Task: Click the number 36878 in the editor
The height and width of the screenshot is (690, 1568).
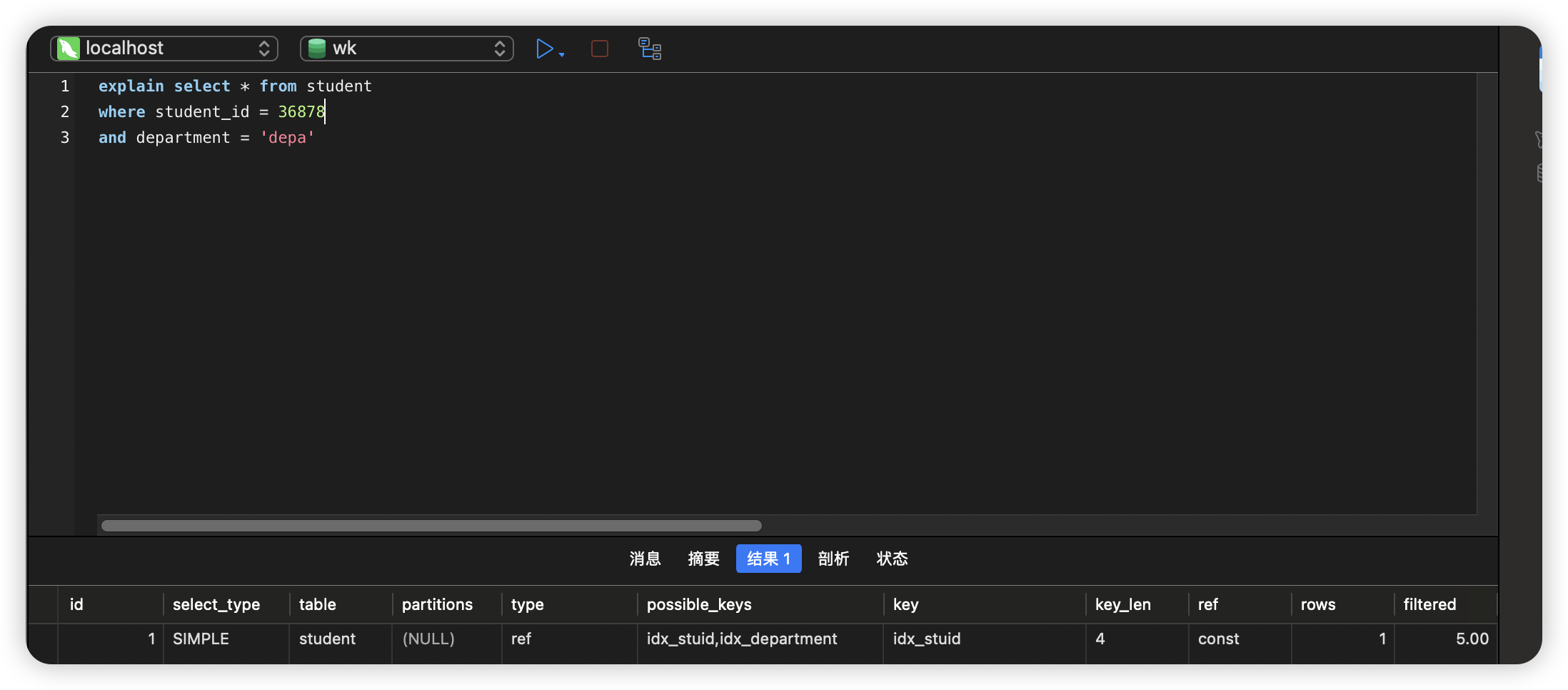Action: [x=301, y=111]
